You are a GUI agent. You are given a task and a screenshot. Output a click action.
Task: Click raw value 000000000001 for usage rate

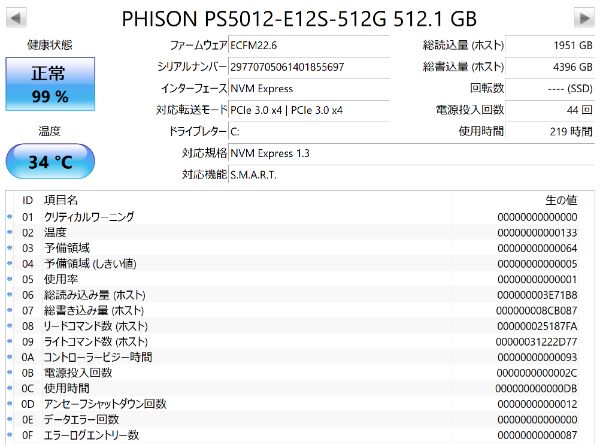(x=537, y=279)
